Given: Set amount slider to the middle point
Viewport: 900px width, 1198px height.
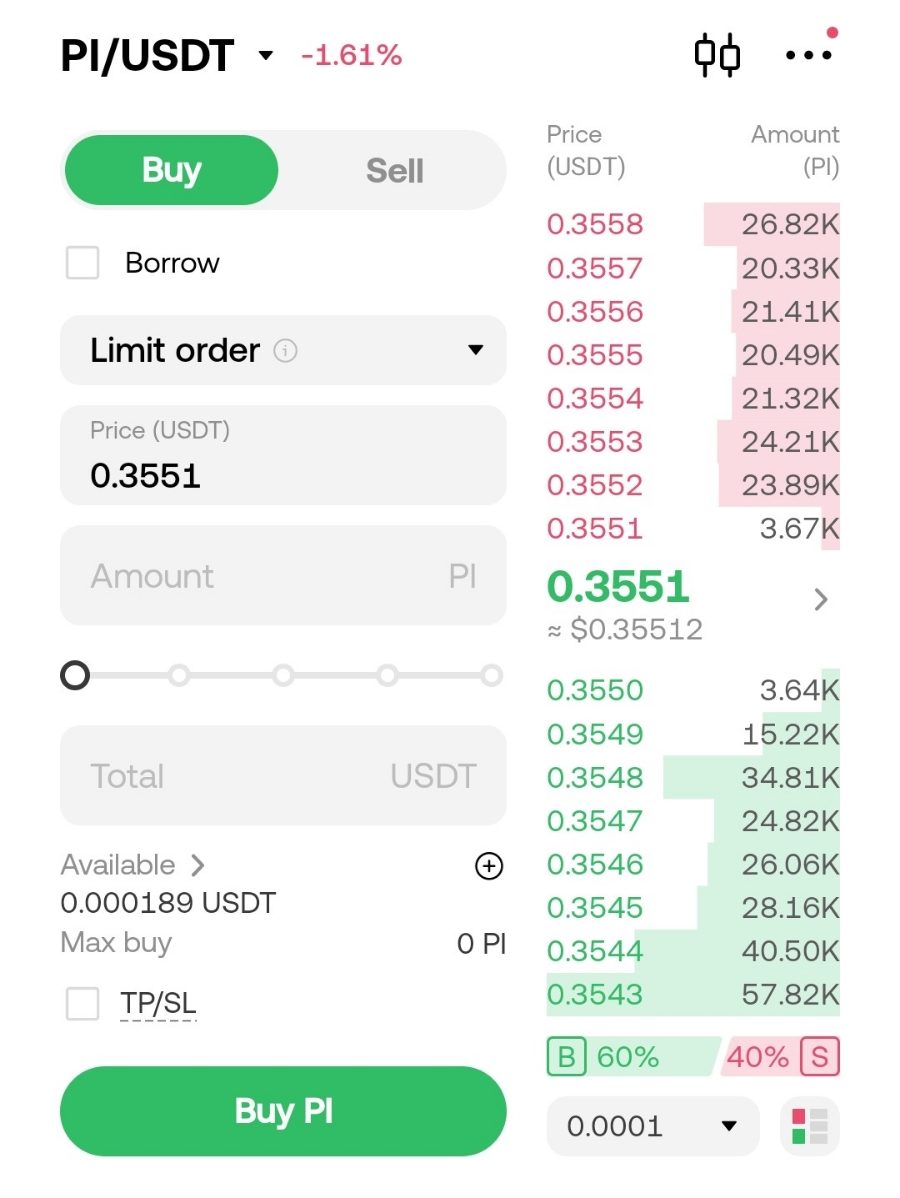Looking at the screenshot, I should pyautogui.click(x=283, y=676).
